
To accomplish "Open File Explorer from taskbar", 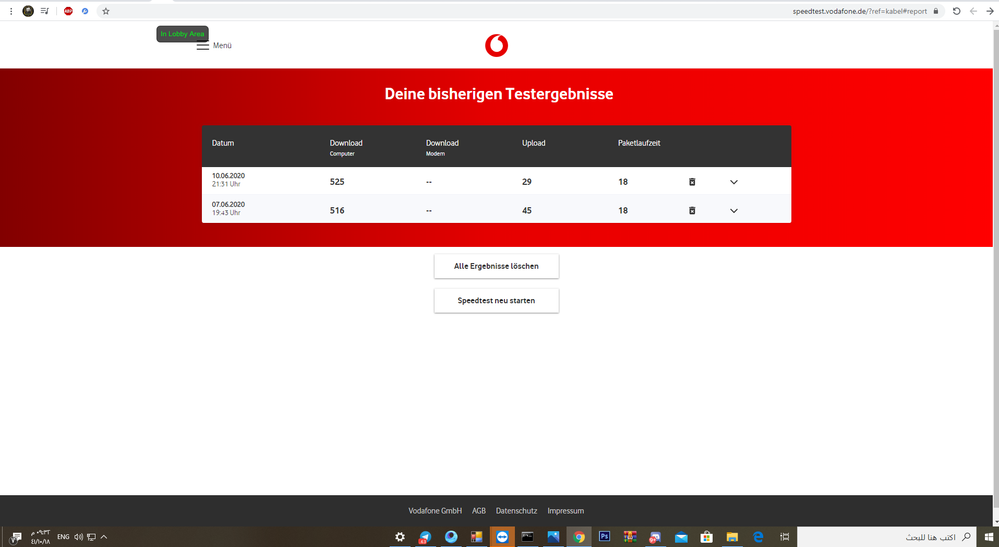I will [x=732, y=537].
